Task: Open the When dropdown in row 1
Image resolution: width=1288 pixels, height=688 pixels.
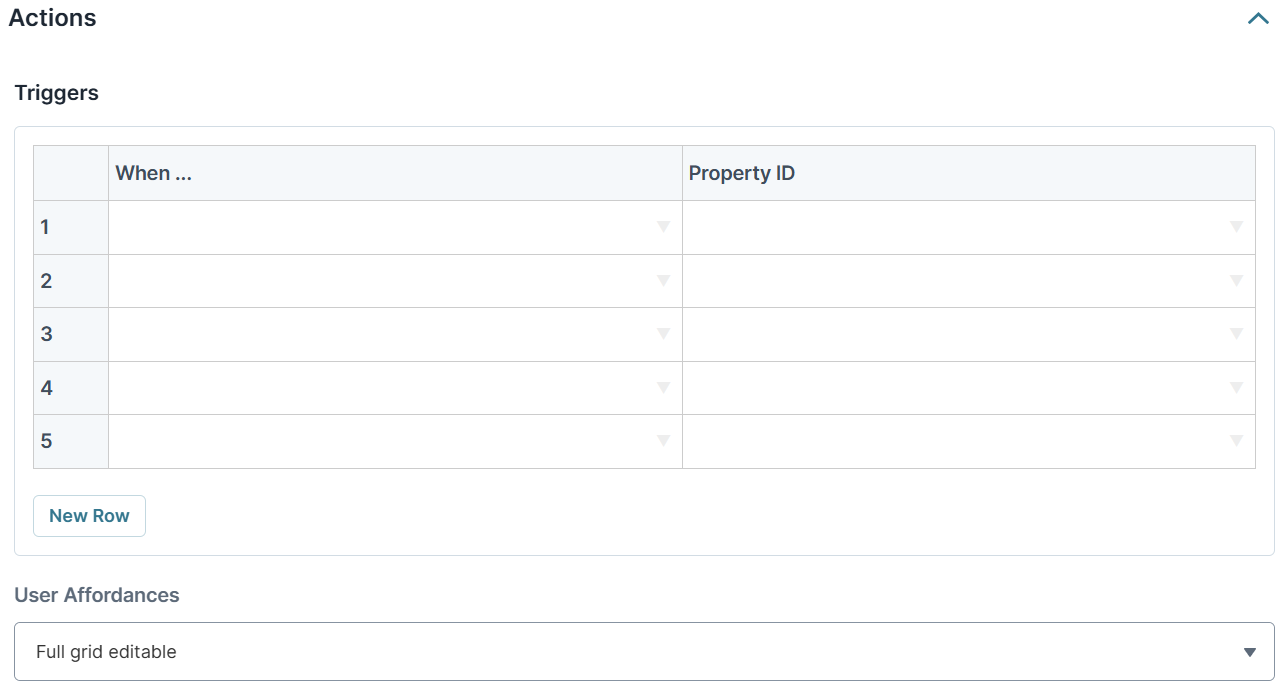Action: 663,227
